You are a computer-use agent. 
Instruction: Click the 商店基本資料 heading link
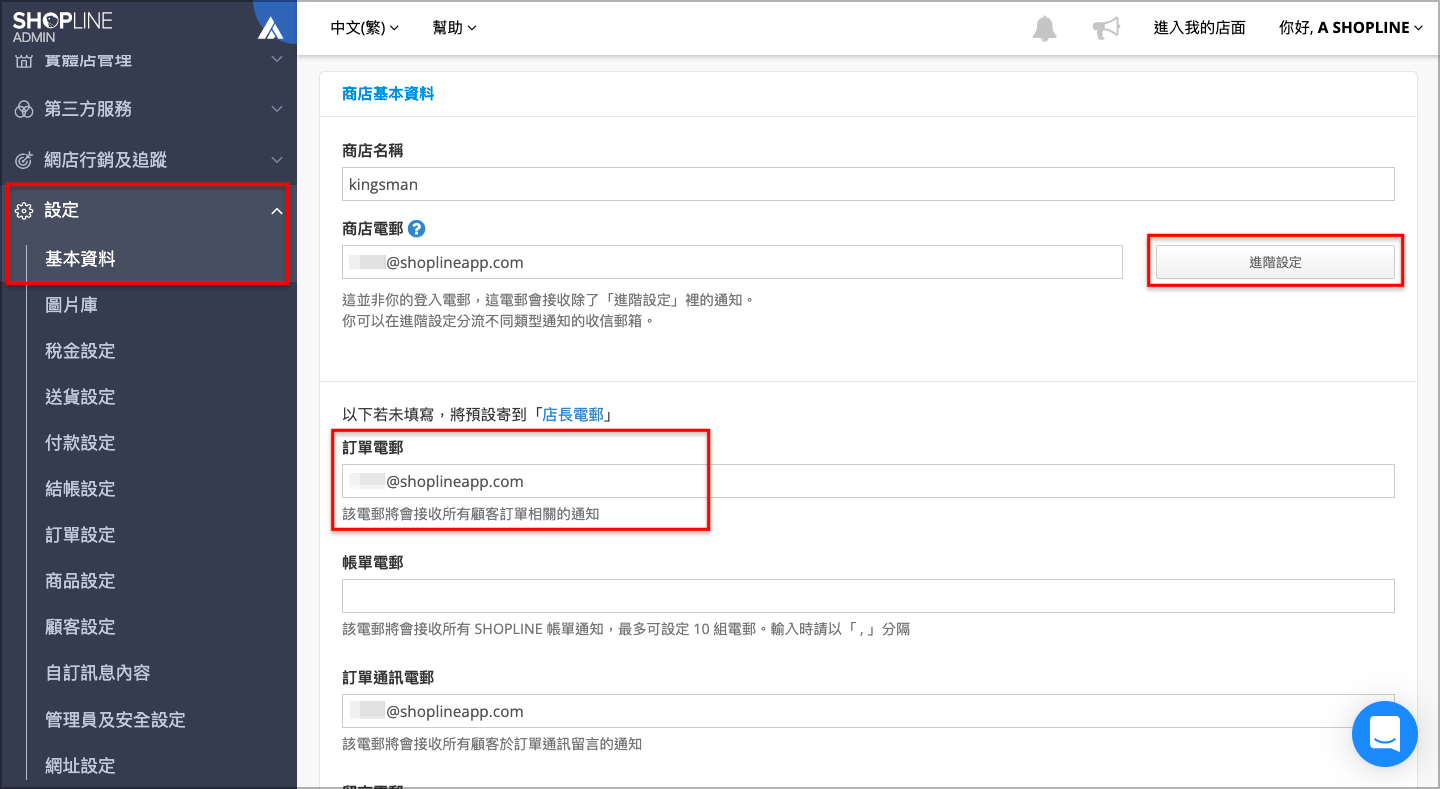(x=388, y=94)
